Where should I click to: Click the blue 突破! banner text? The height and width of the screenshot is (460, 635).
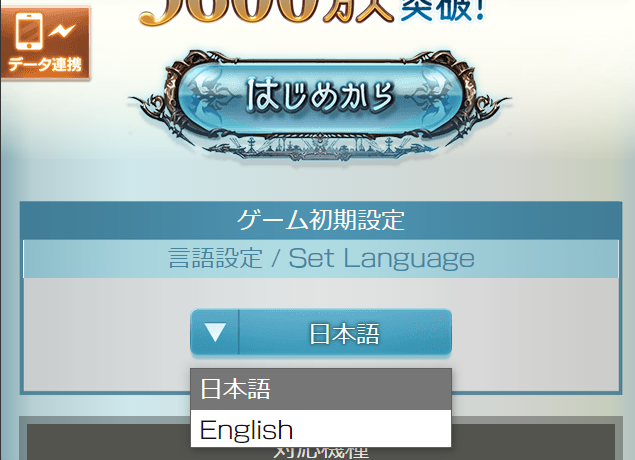pyautogui.click(x=443, y=10)
